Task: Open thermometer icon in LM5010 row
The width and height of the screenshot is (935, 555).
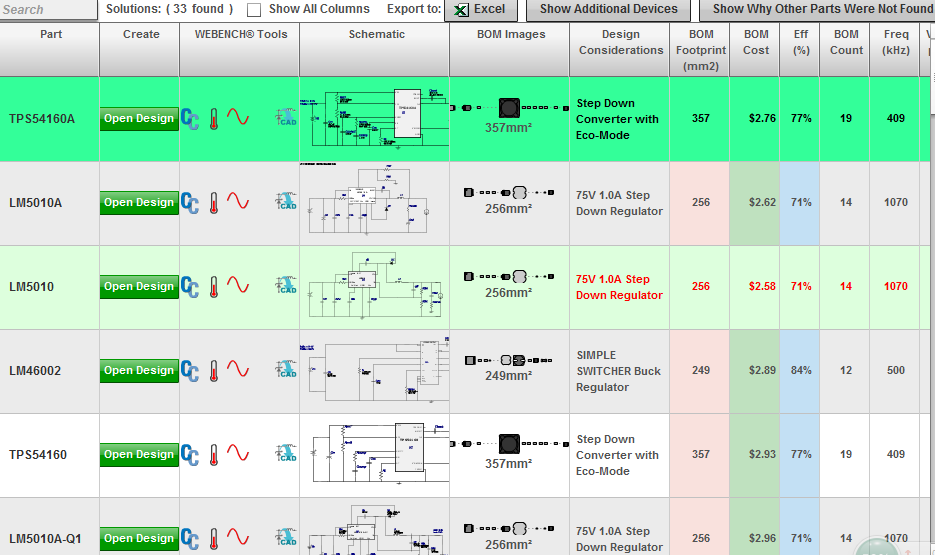Action: click(214, 287)
